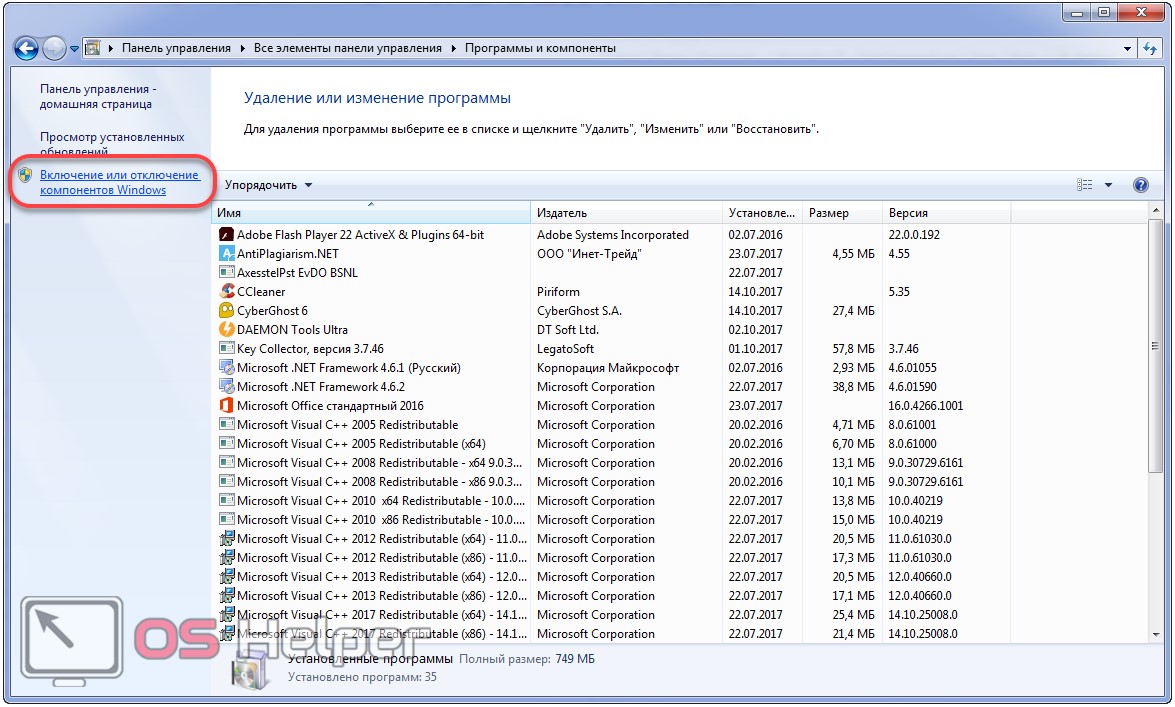
Task: Click the vertical scrollbar down arrow
Action: (1155, 637)
